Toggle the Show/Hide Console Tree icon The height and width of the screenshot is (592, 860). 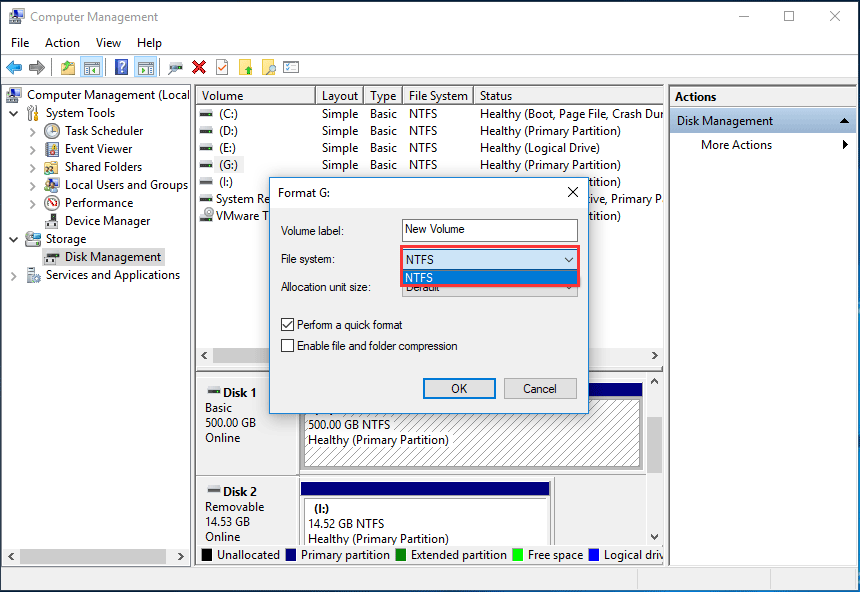pyautogui.click(x=92, y=67)
